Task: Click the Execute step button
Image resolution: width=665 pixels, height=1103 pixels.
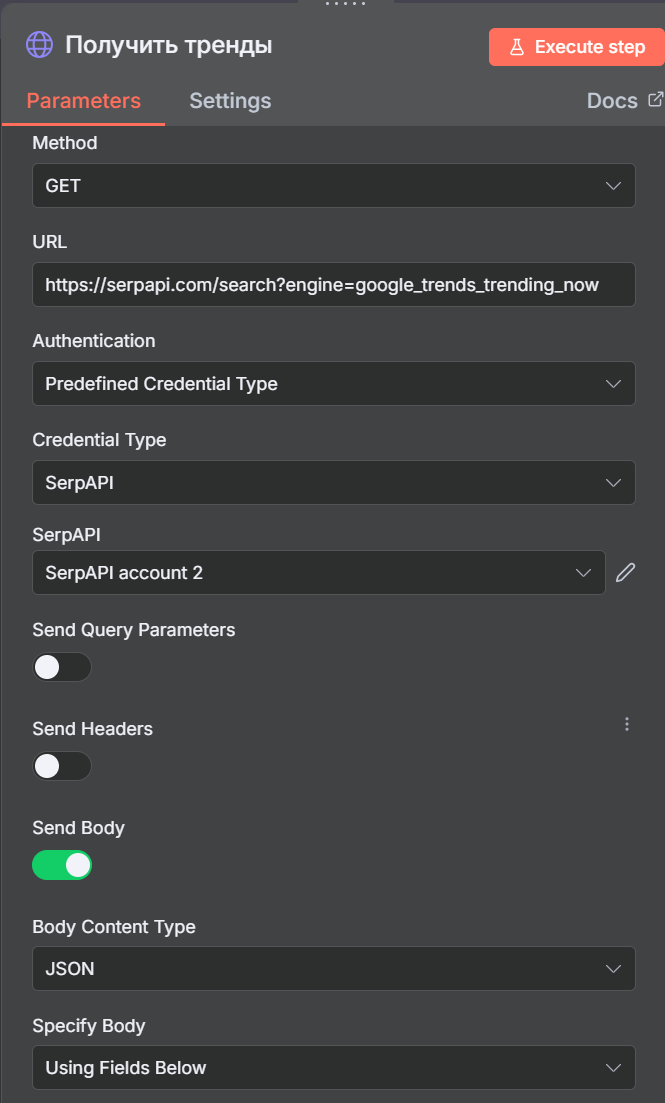Action: tap(576, 47)
